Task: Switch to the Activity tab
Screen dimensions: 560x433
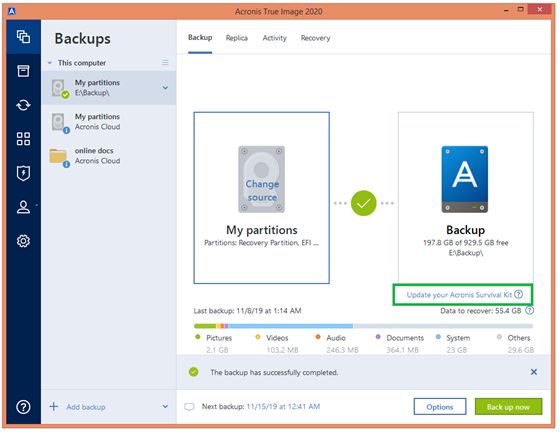Action: click(274, 38)
